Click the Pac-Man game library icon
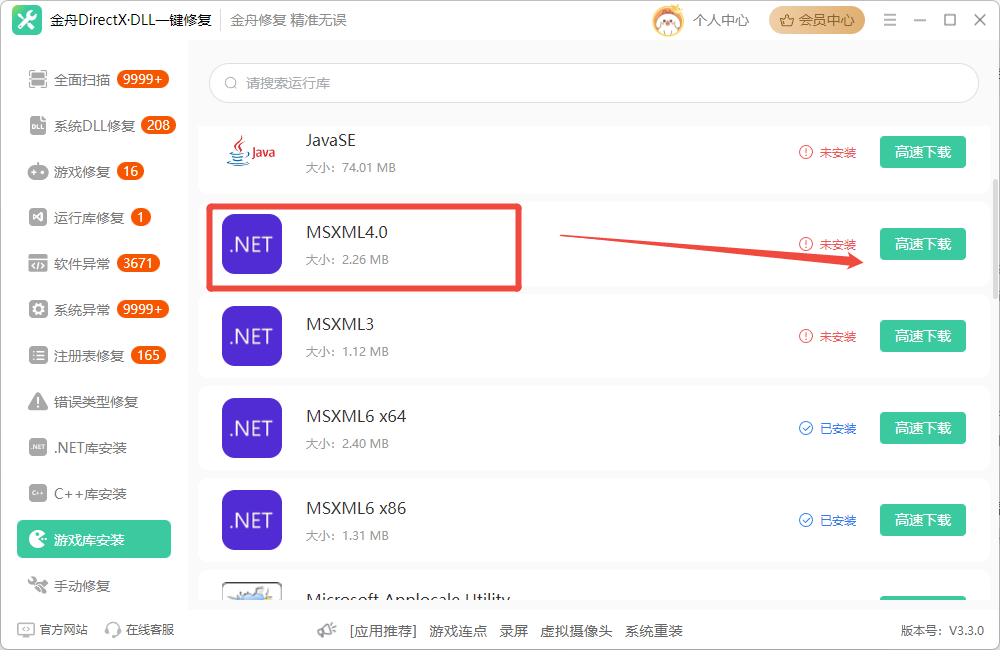Viewport: 1000px width, 650px height. [x=38, y=539]
